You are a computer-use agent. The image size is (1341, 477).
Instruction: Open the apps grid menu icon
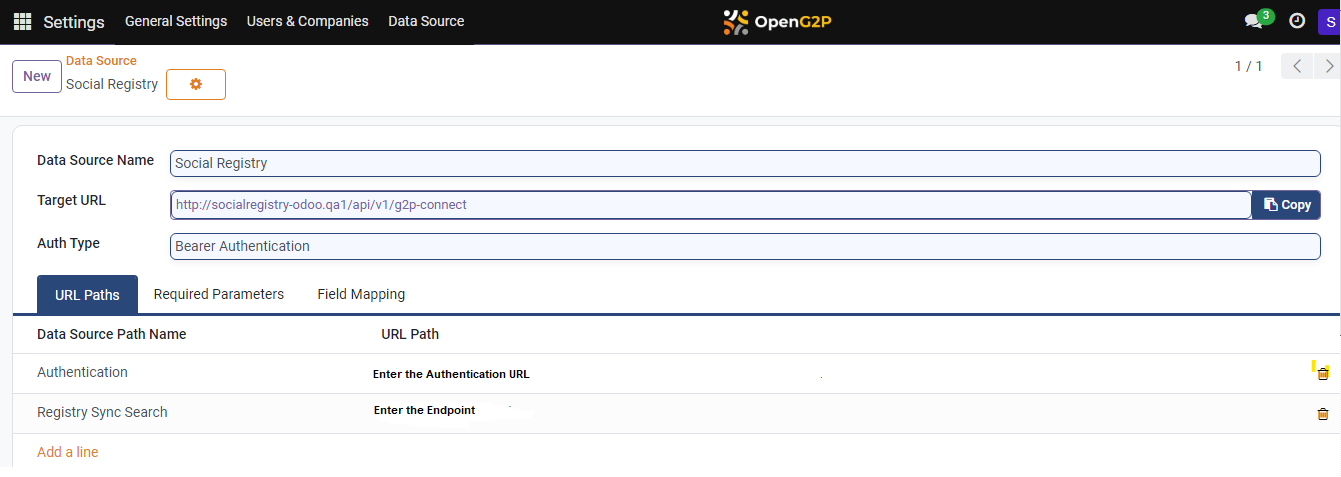coord(22,21)
